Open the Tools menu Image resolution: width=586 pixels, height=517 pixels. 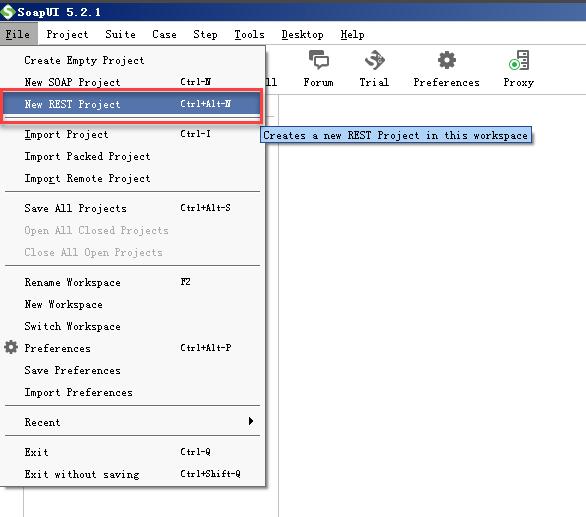[x=249, y=34]
